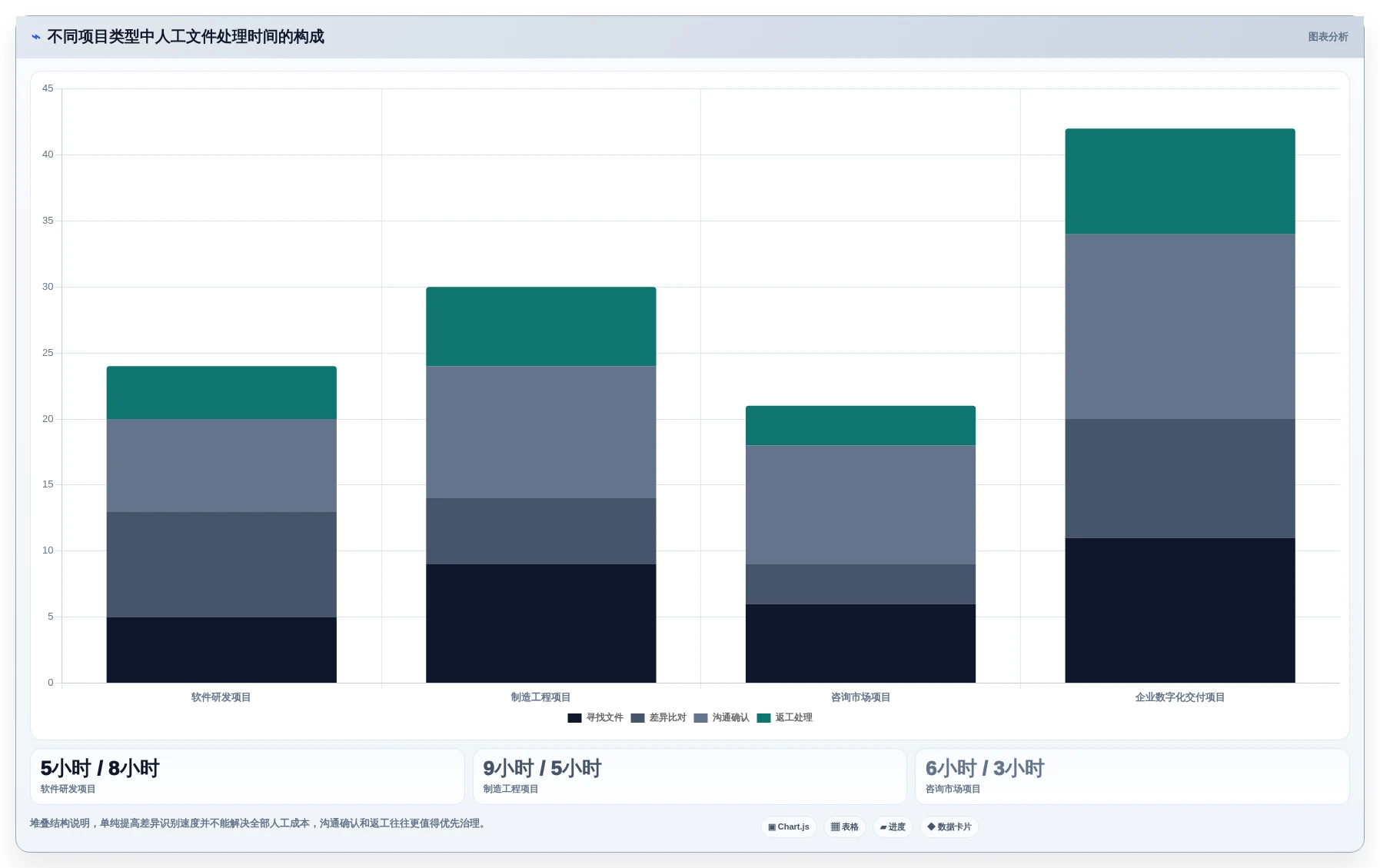Image resolution: width=1380 pixels, height=868 pixels.
Task: Click the 堆叠结构说明 footer note
Action: click(x=258, y=823)
